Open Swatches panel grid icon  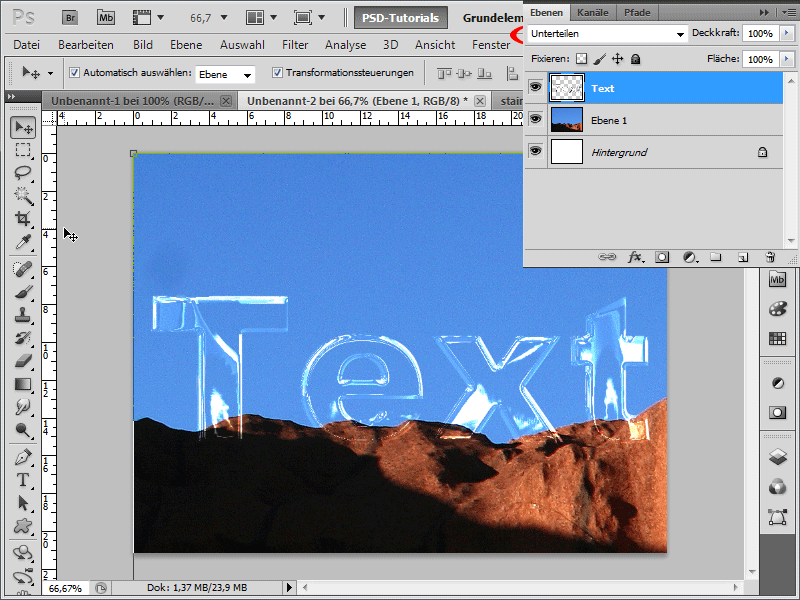click(778, 338)
